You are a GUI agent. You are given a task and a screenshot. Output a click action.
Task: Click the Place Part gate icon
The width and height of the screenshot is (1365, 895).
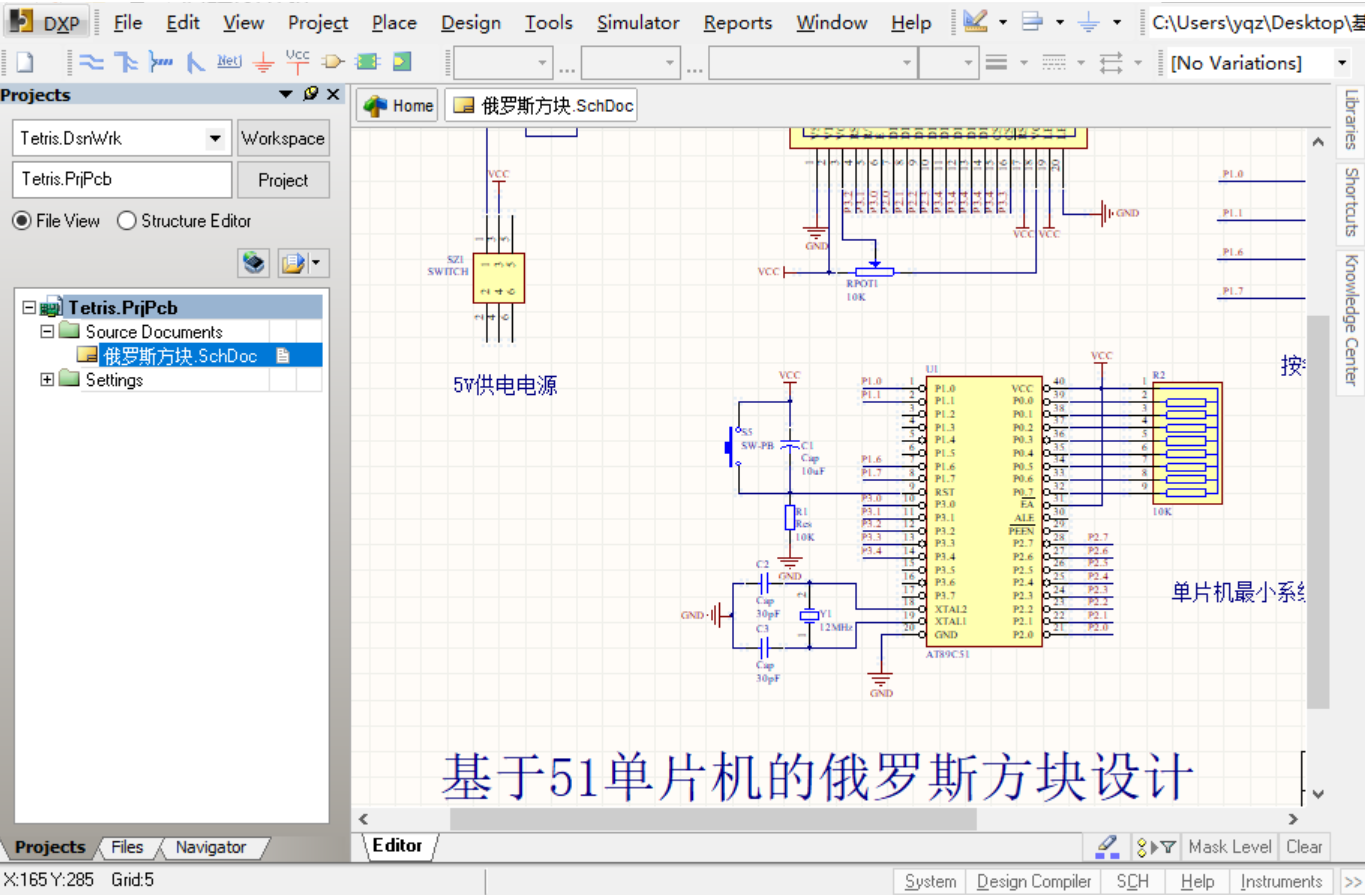(x=332, y=62)
